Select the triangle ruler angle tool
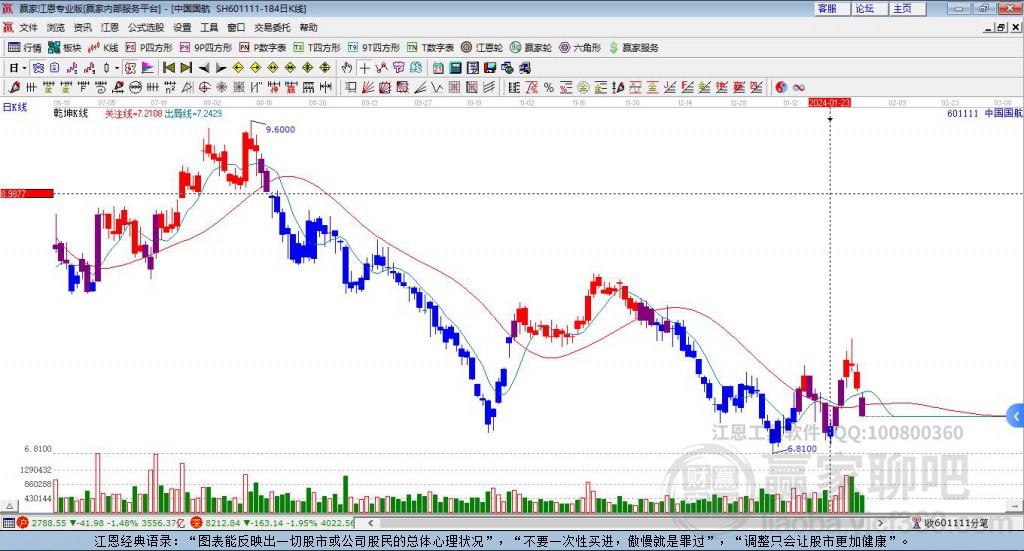The image size is (1024, 551). tap(187, 87)
